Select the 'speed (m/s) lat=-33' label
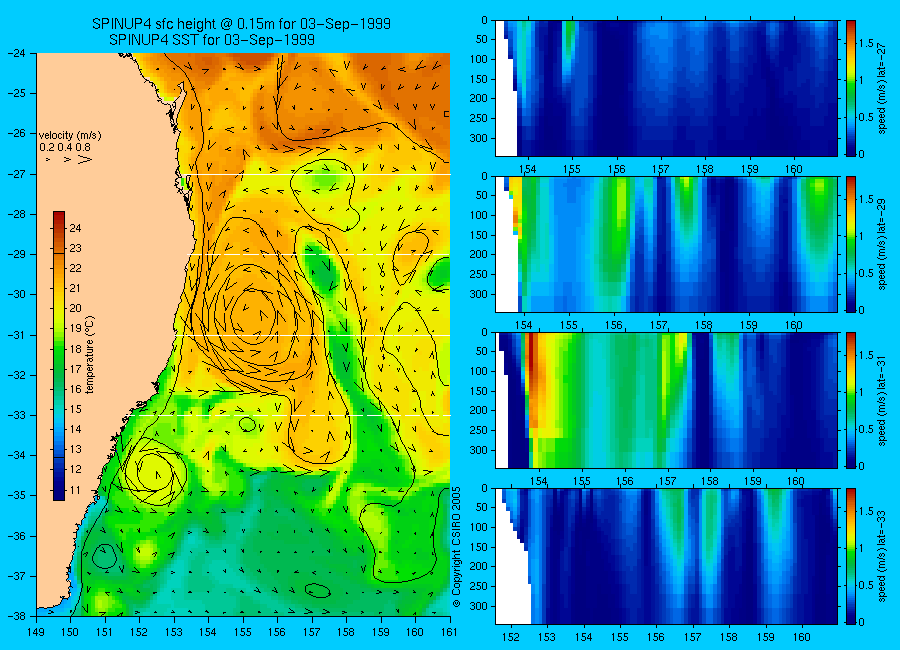The height and width of the screenshot is (650, 900). pos(882,556)
